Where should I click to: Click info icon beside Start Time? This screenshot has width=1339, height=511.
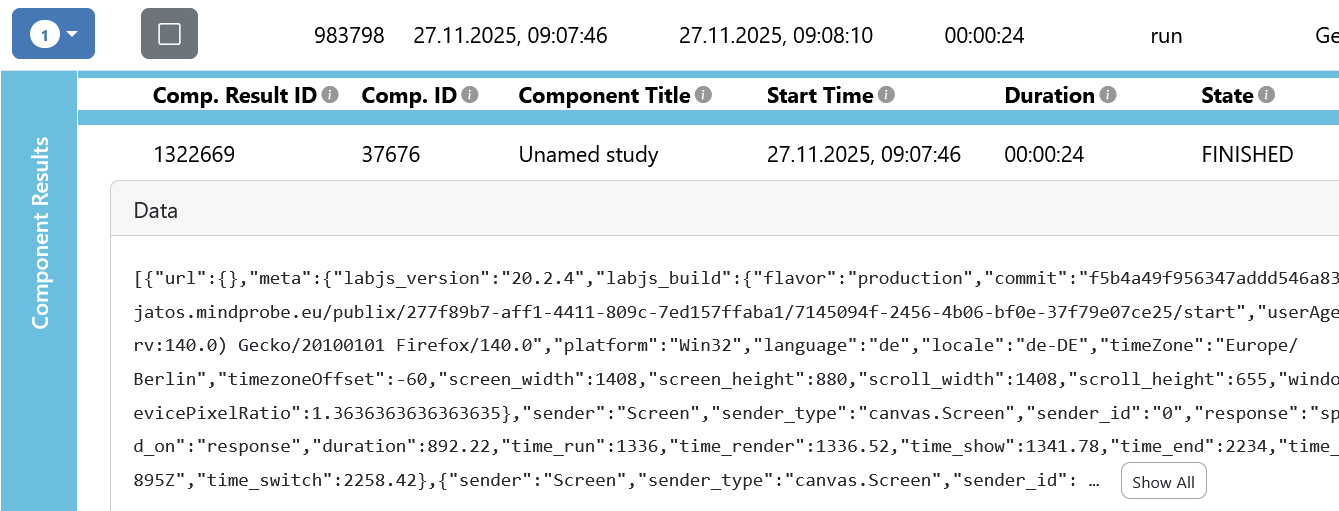click(x=886, y=95)
